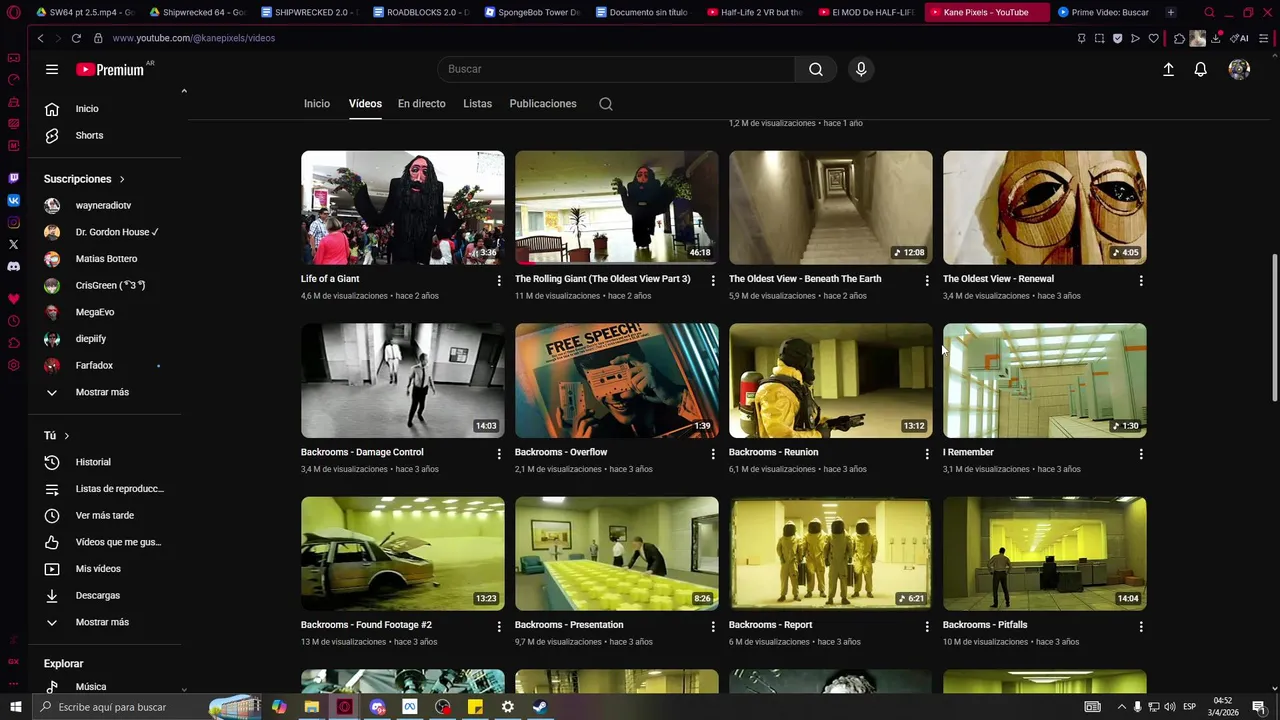Open options for I Remember video
This screenshot has width=1280, height=720.
pyautogui.click(x=1141, y=454)
